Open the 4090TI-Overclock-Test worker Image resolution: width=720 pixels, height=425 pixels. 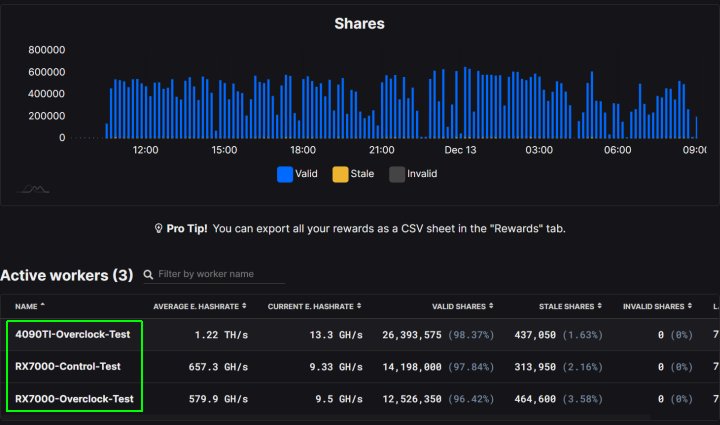tap(74, 335)
